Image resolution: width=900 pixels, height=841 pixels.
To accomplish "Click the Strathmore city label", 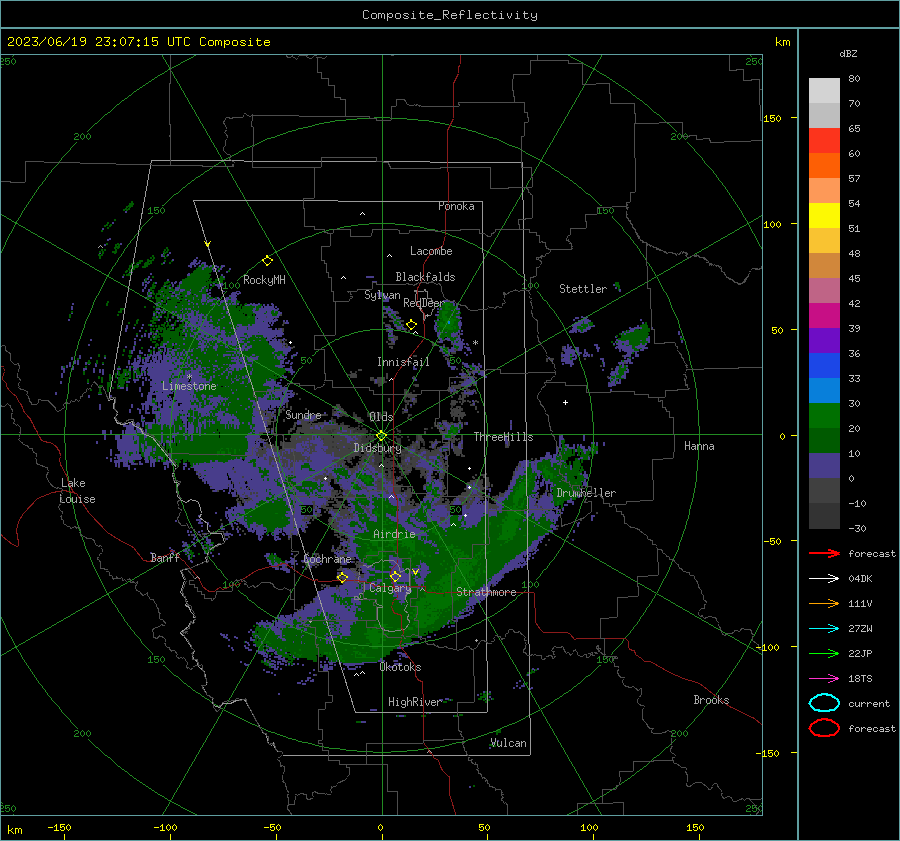I will pyautogui.click(x=486, y=592).
